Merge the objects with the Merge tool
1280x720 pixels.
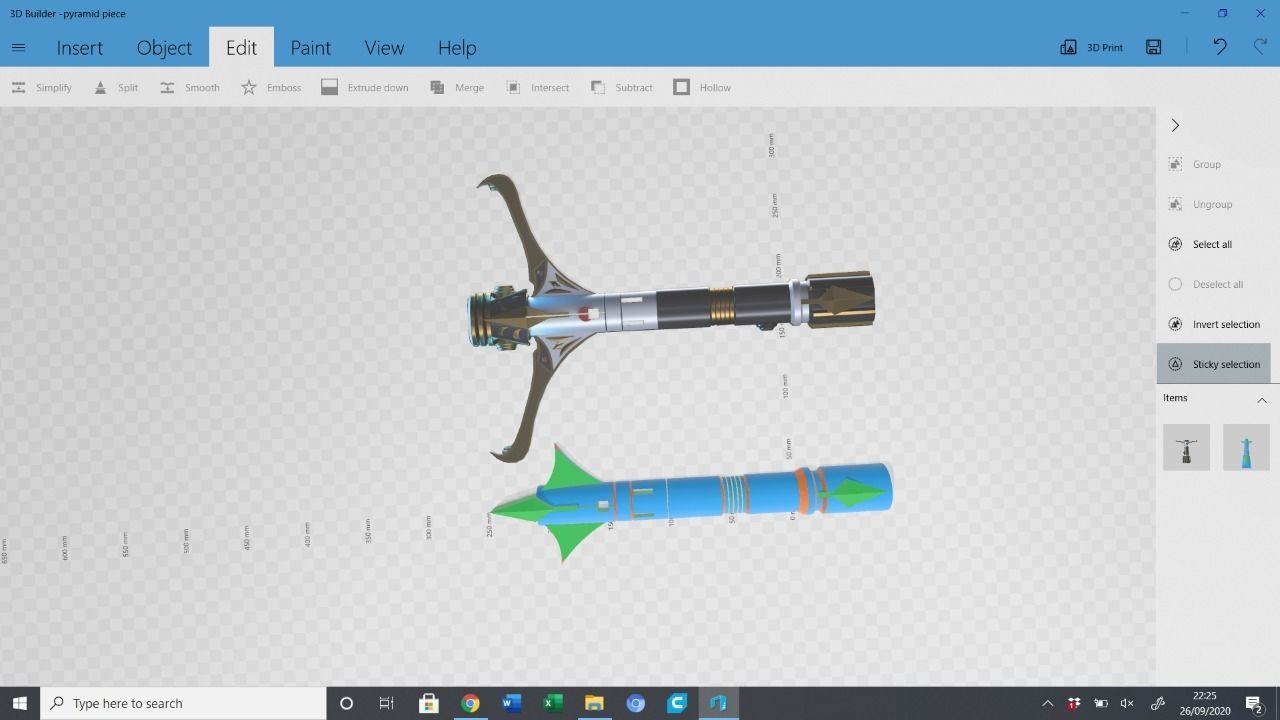pyautogui.click(x=456, y=87)
